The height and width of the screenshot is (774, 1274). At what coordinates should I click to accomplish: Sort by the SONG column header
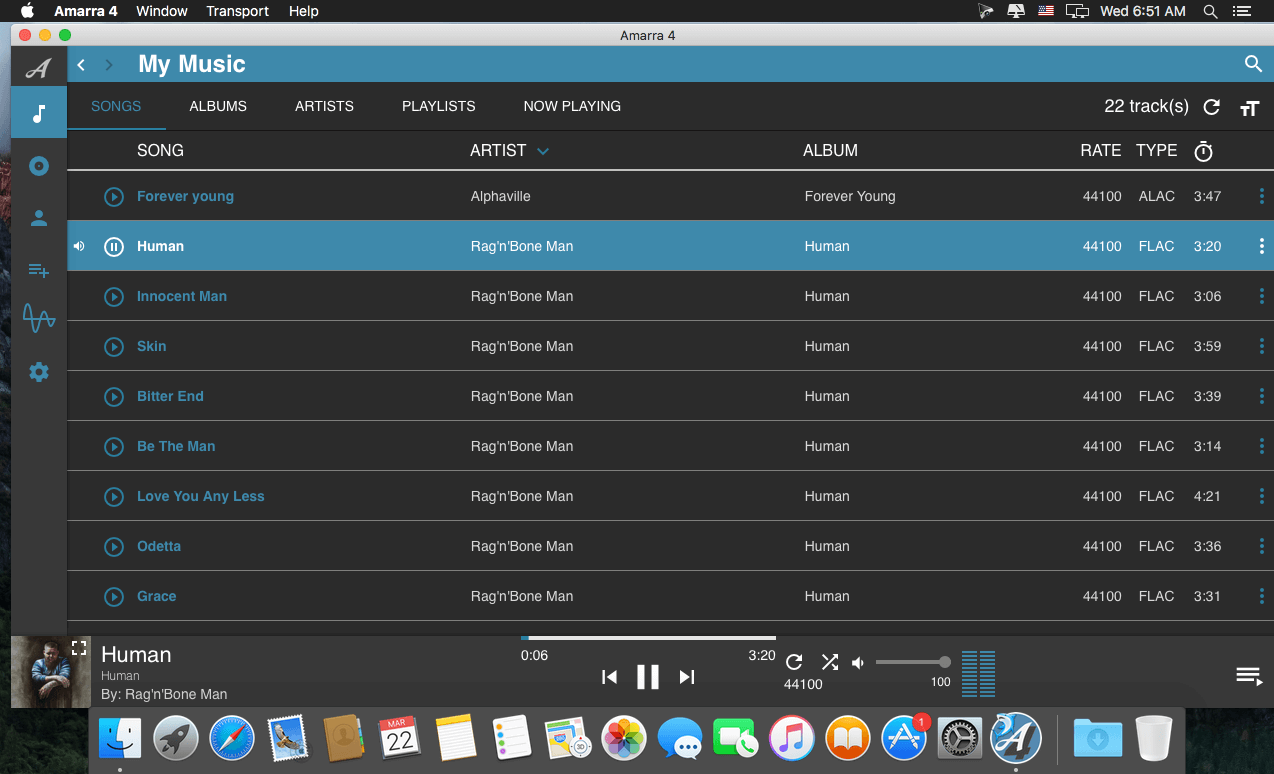160,150
